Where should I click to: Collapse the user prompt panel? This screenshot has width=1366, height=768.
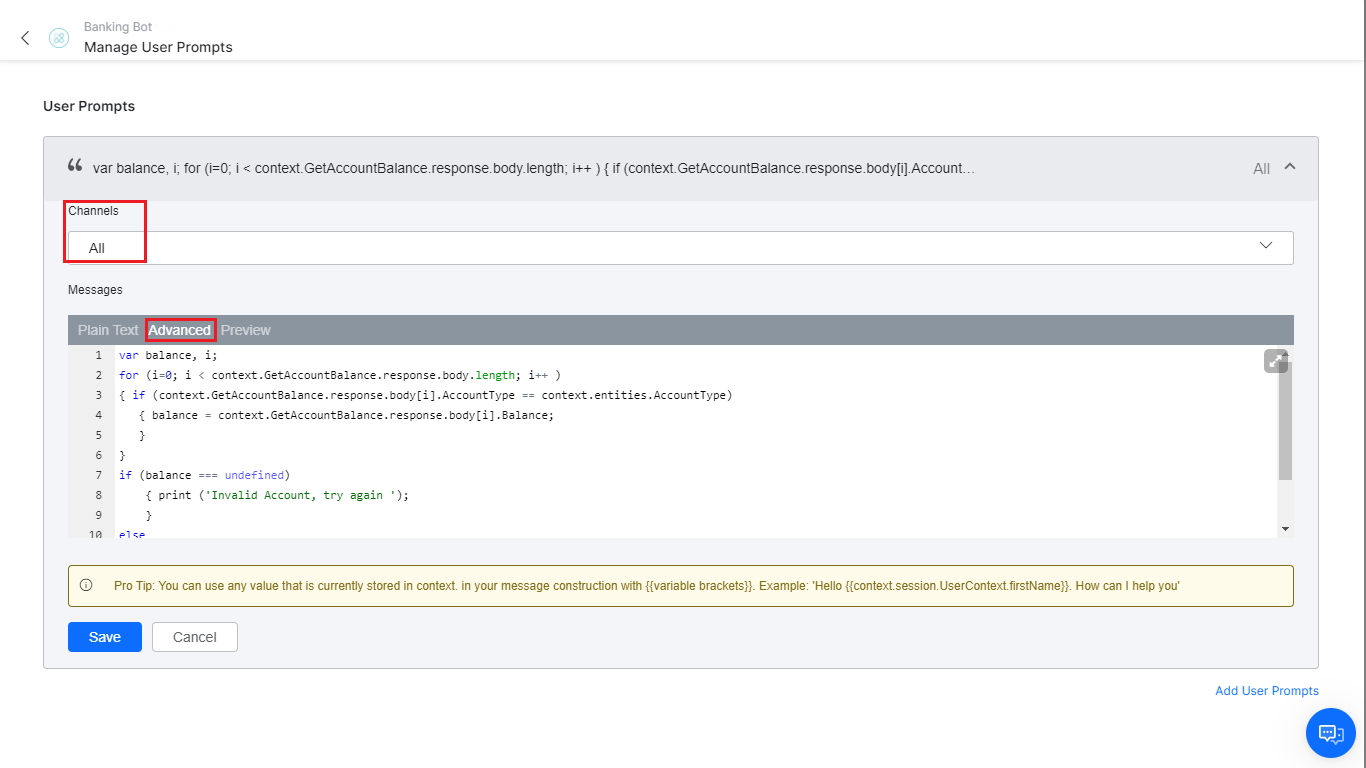click(x=1289, y=167)
